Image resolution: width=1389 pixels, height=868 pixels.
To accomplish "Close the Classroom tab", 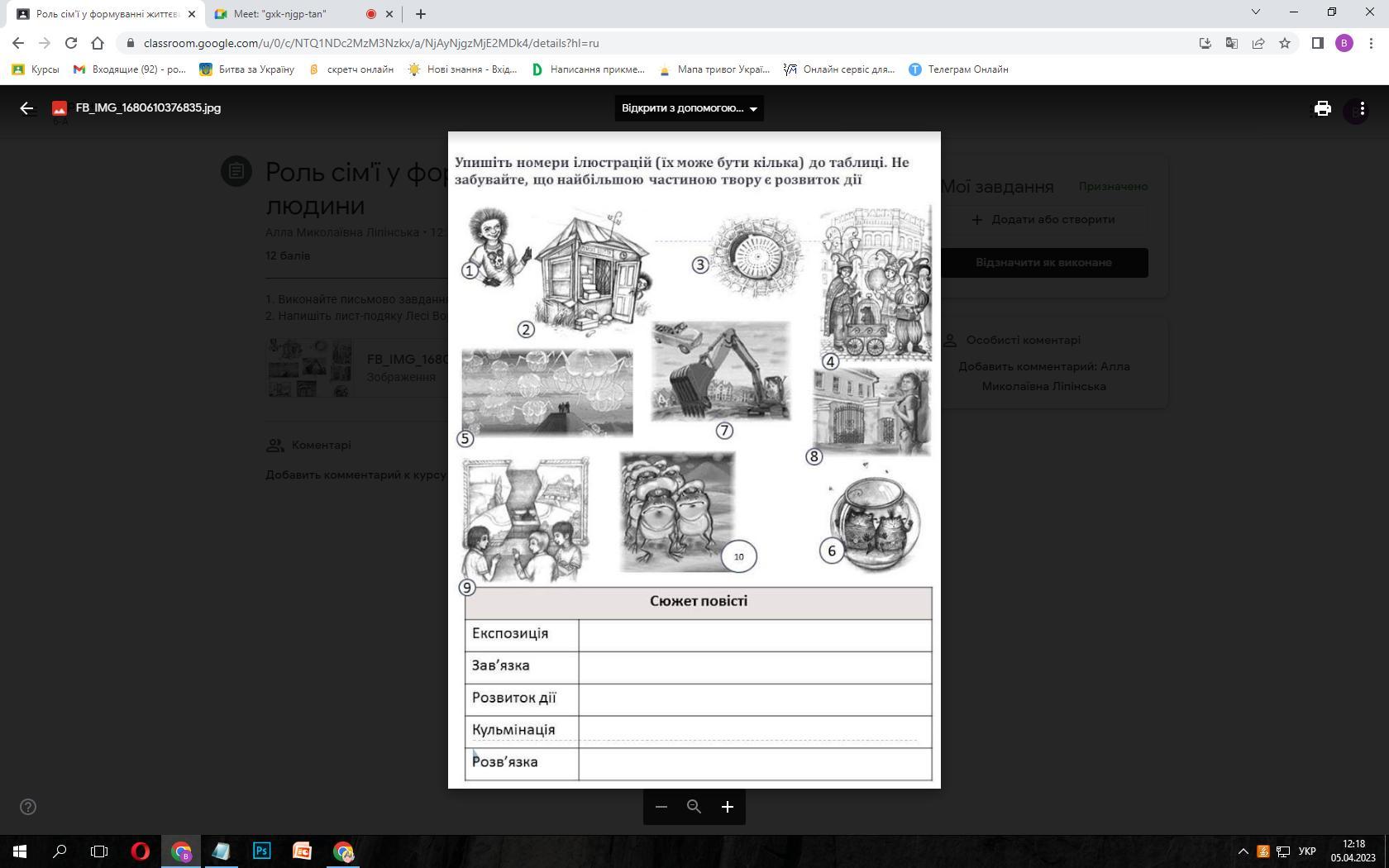I will click(192, 14).
